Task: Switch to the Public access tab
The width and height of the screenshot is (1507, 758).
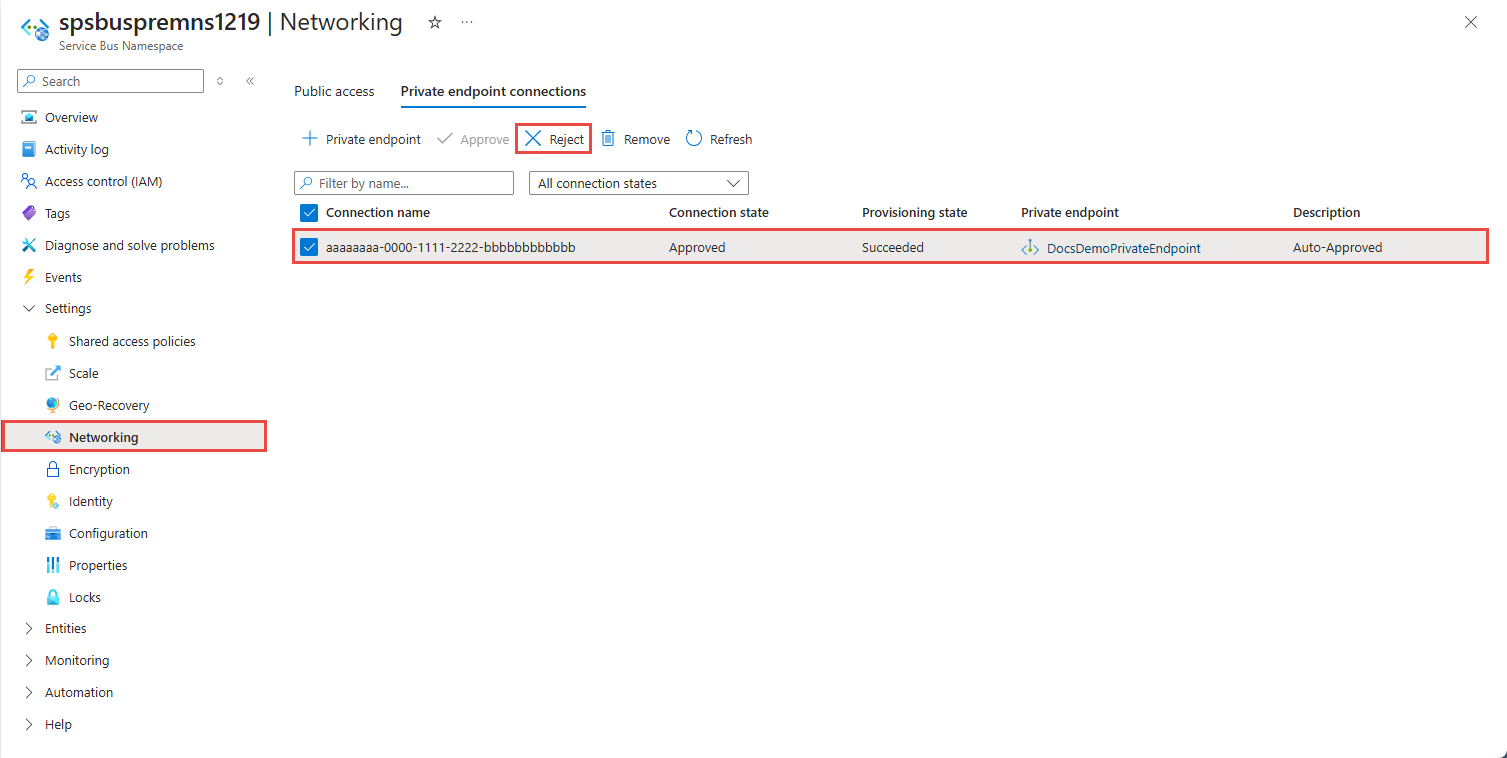Action: coord(334,91)
